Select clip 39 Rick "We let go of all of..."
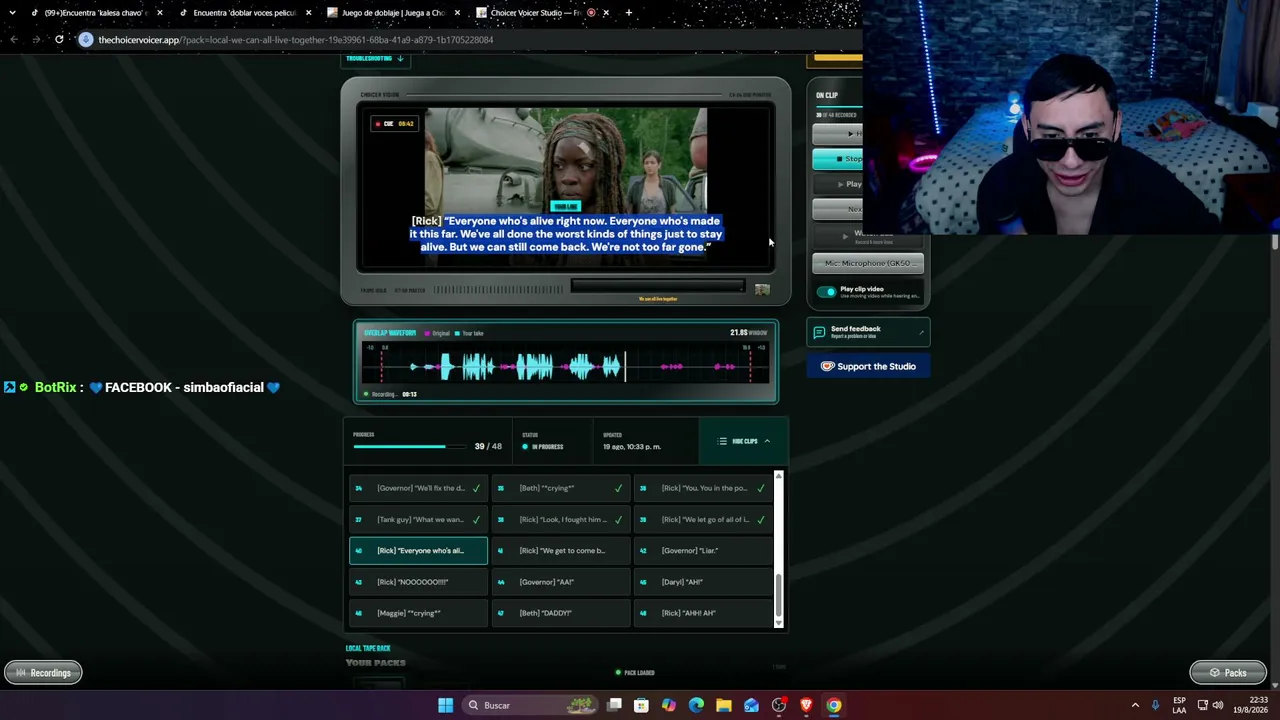The width and height of the screenshot is (1280, 720). coord(703,519)
